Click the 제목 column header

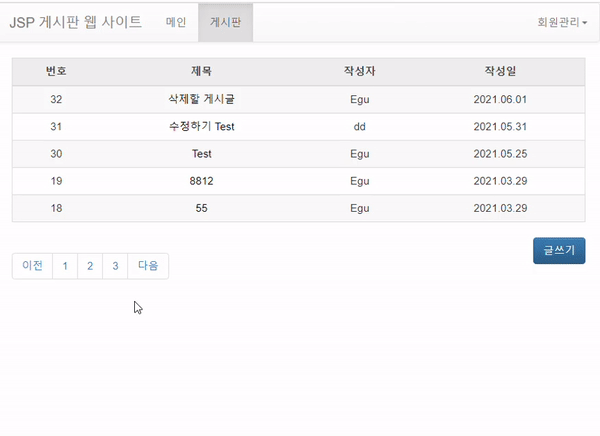point(202,71)
